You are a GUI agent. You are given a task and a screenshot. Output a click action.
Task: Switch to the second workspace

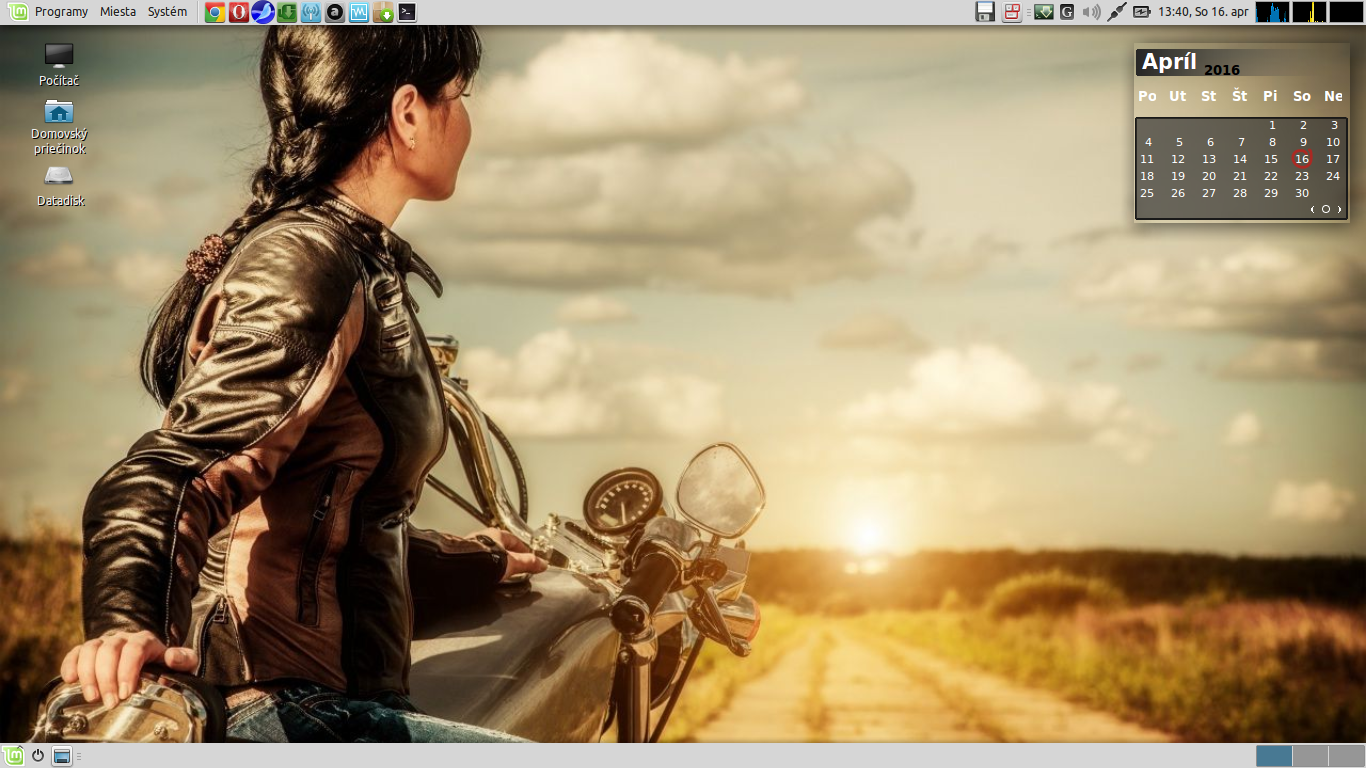tap(1310, 756)
